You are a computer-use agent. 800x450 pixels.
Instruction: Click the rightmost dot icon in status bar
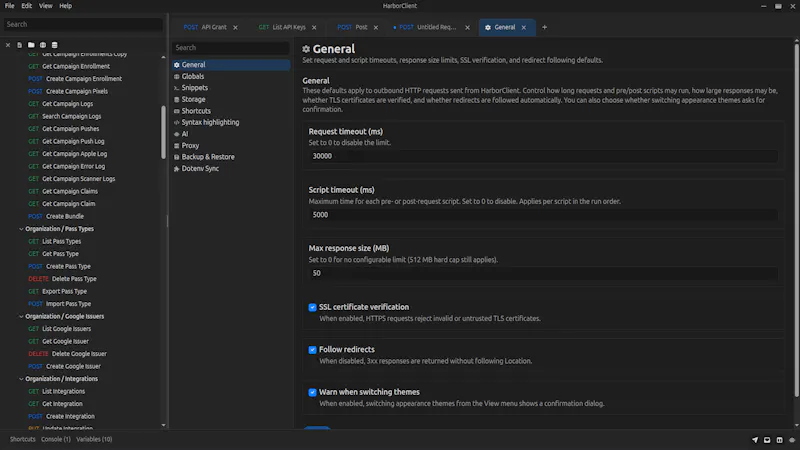[x=792, y=440]
